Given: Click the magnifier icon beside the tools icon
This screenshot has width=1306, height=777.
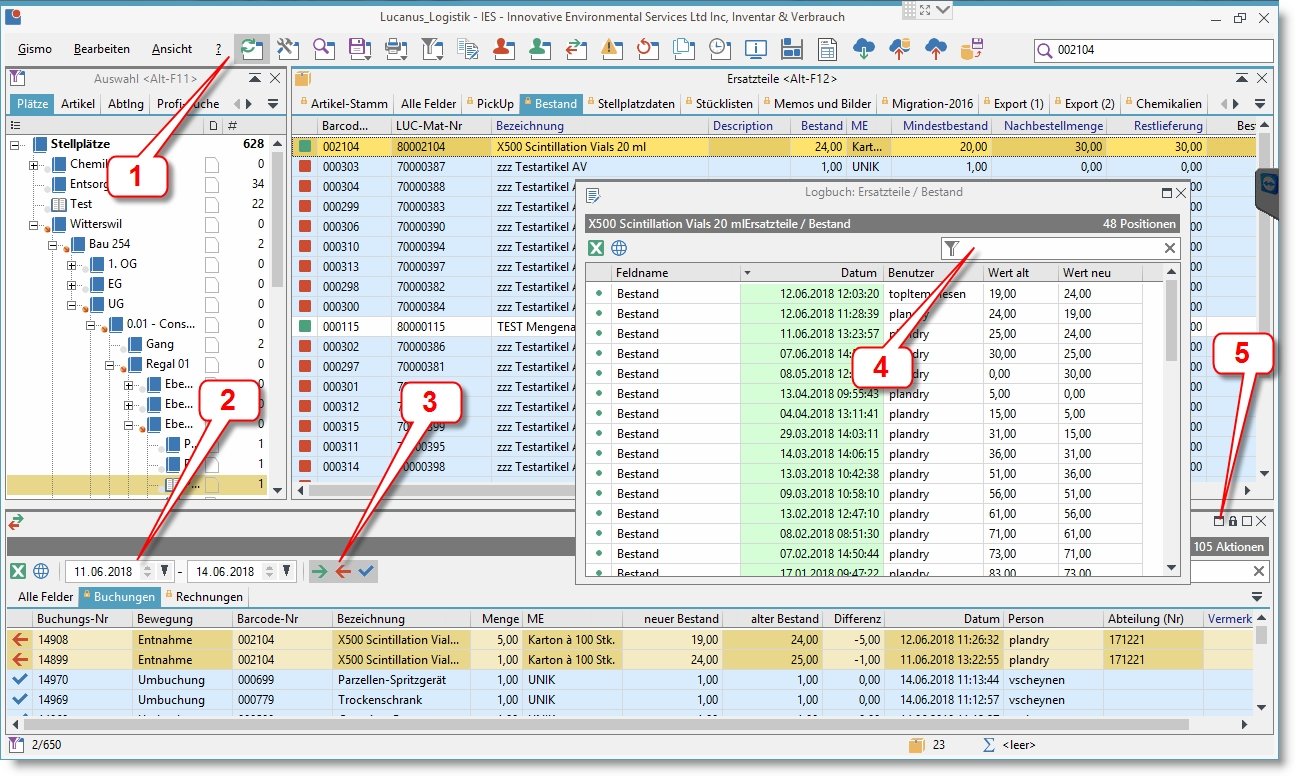Looking at the screenshot, I should coord(323,48).
